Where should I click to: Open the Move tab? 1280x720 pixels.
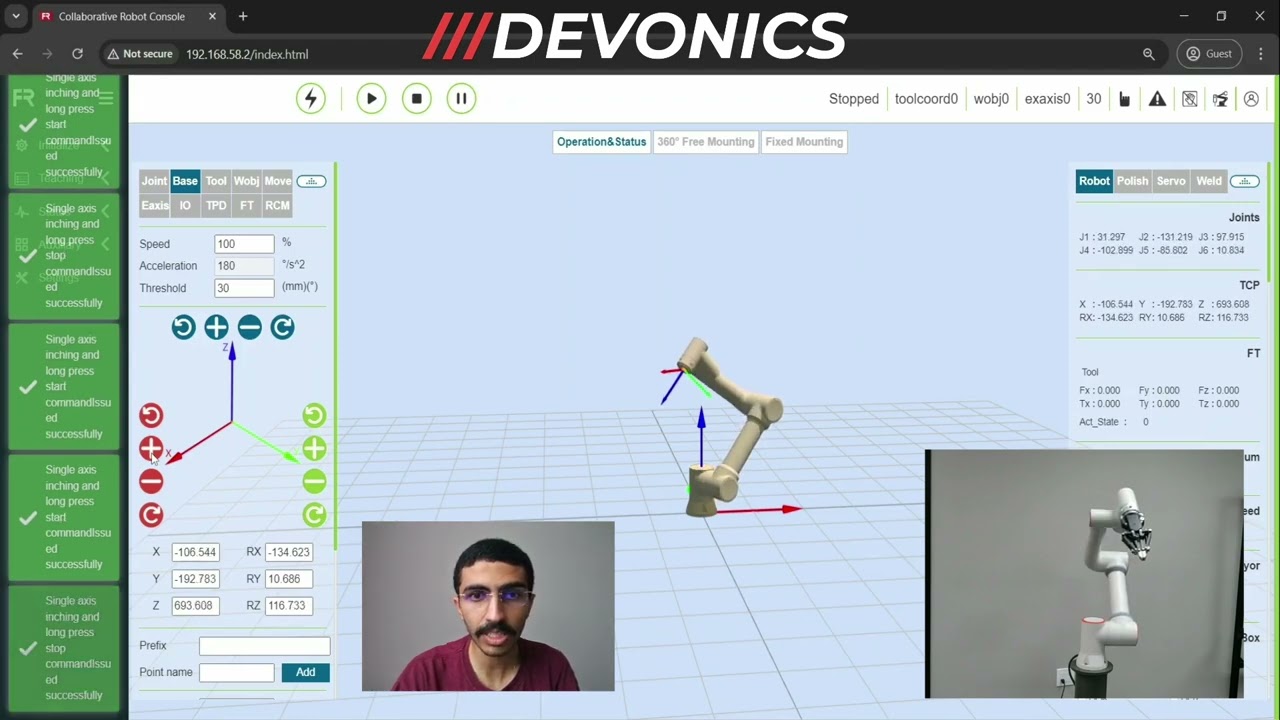point(278,181)
